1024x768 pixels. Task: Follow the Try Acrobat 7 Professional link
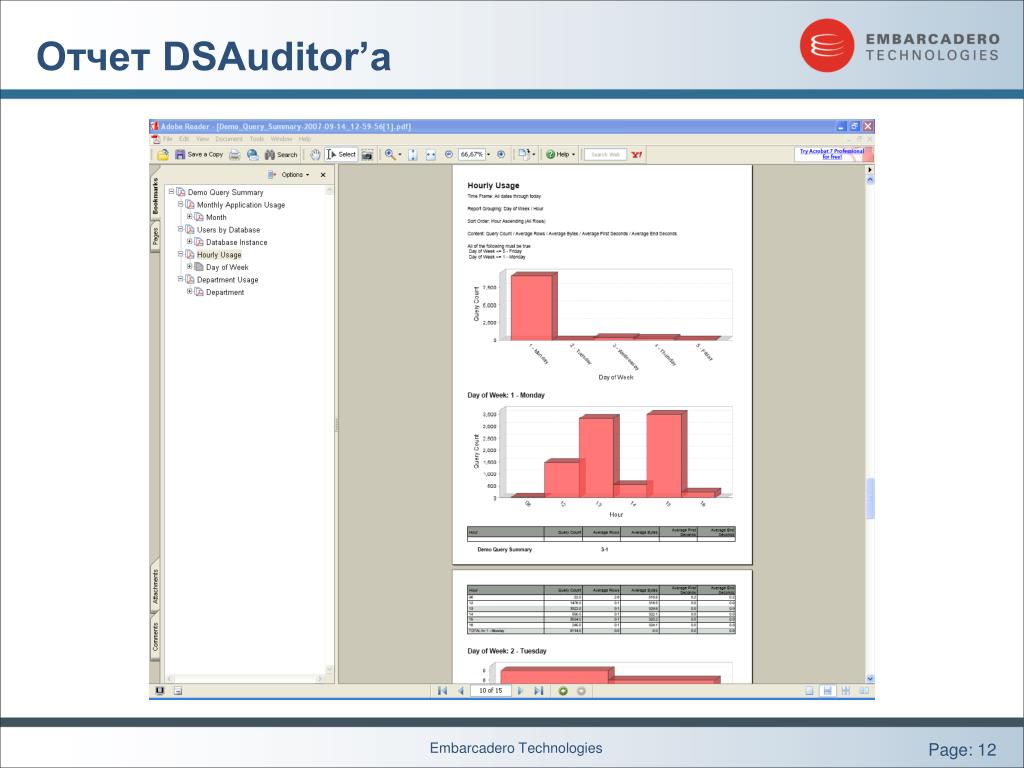point(832,154)
